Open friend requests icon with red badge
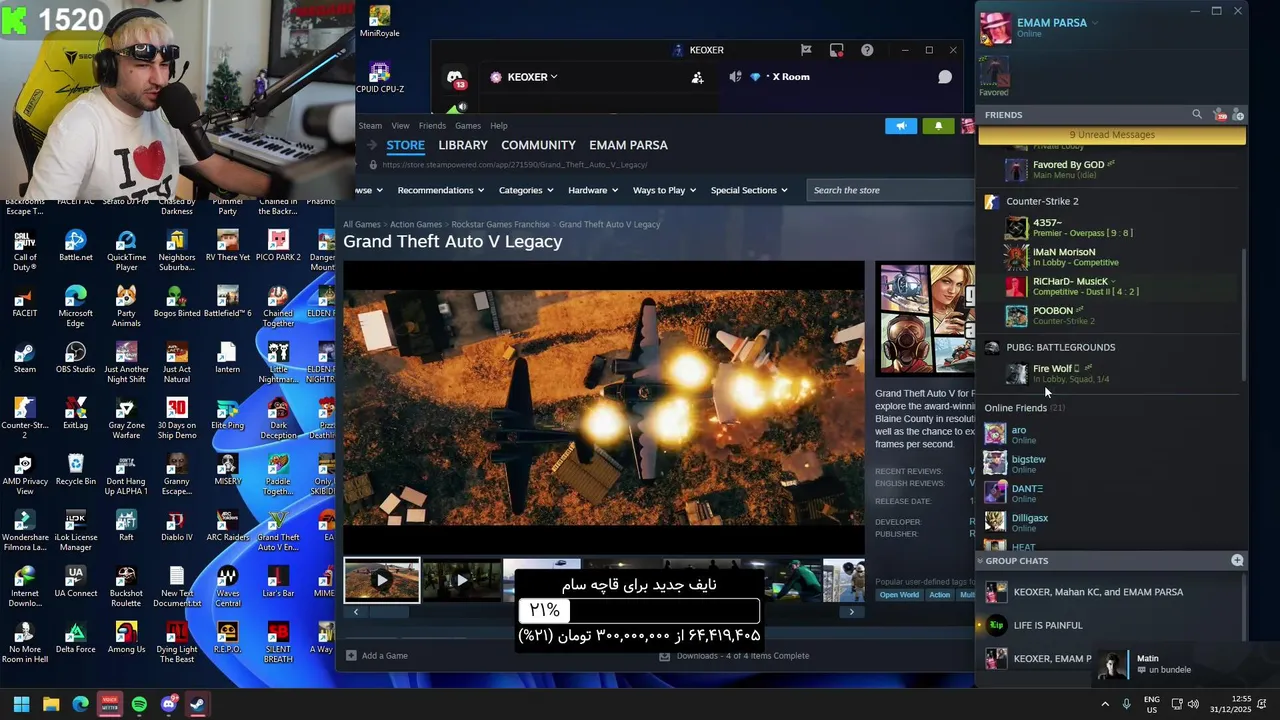Screen dimensions: 1280x720 pyautogui.click(x=1219, y=115)
